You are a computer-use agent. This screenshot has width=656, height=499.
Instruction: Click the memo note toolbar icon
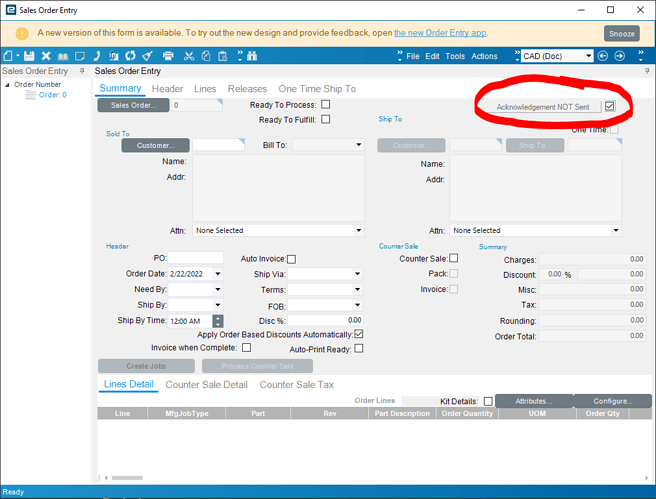tap(80, 56)
